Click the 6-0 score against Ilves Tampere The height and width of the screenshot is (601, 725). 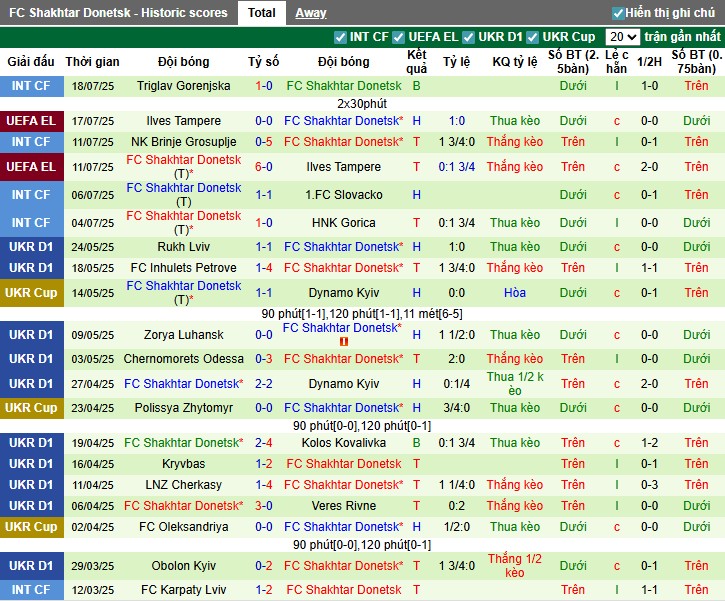tap(264, 167)
